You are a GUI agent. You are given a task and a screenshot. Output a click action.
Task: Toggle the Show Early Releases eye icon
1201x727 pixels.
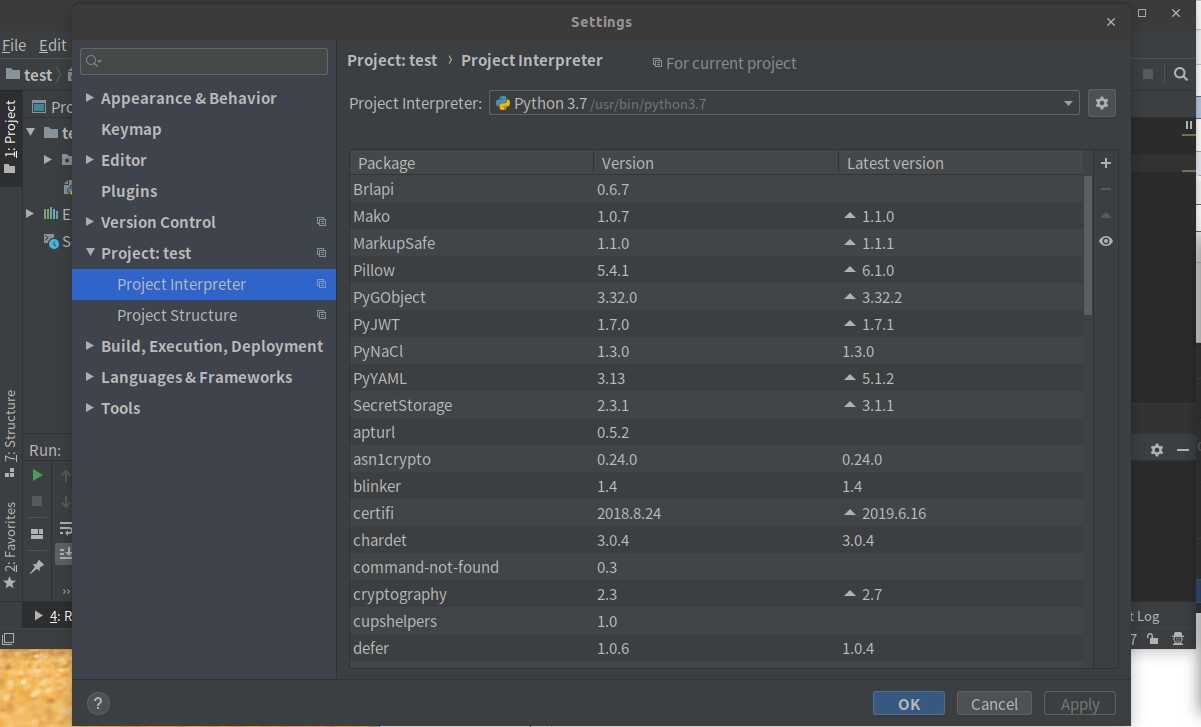pos(1106,241)
